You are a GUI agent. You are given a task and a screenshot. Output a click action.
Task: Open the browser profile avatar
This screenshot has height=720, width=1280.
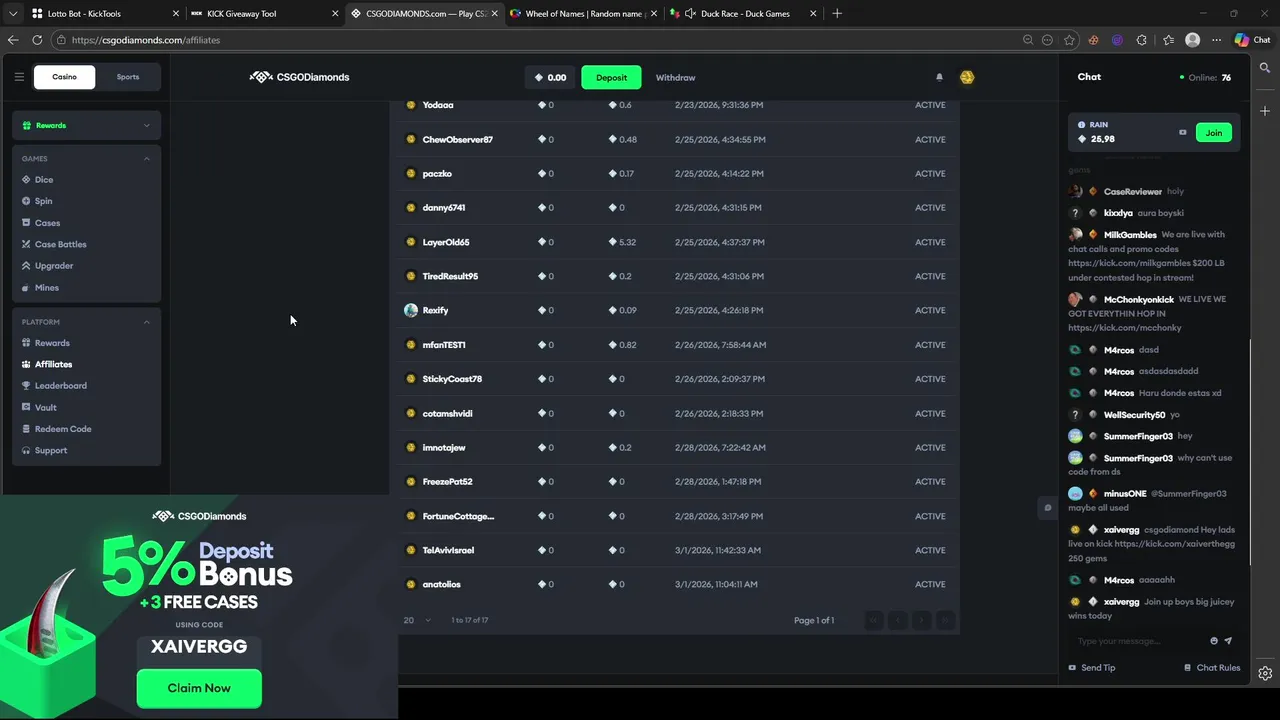click(1192, 40)
